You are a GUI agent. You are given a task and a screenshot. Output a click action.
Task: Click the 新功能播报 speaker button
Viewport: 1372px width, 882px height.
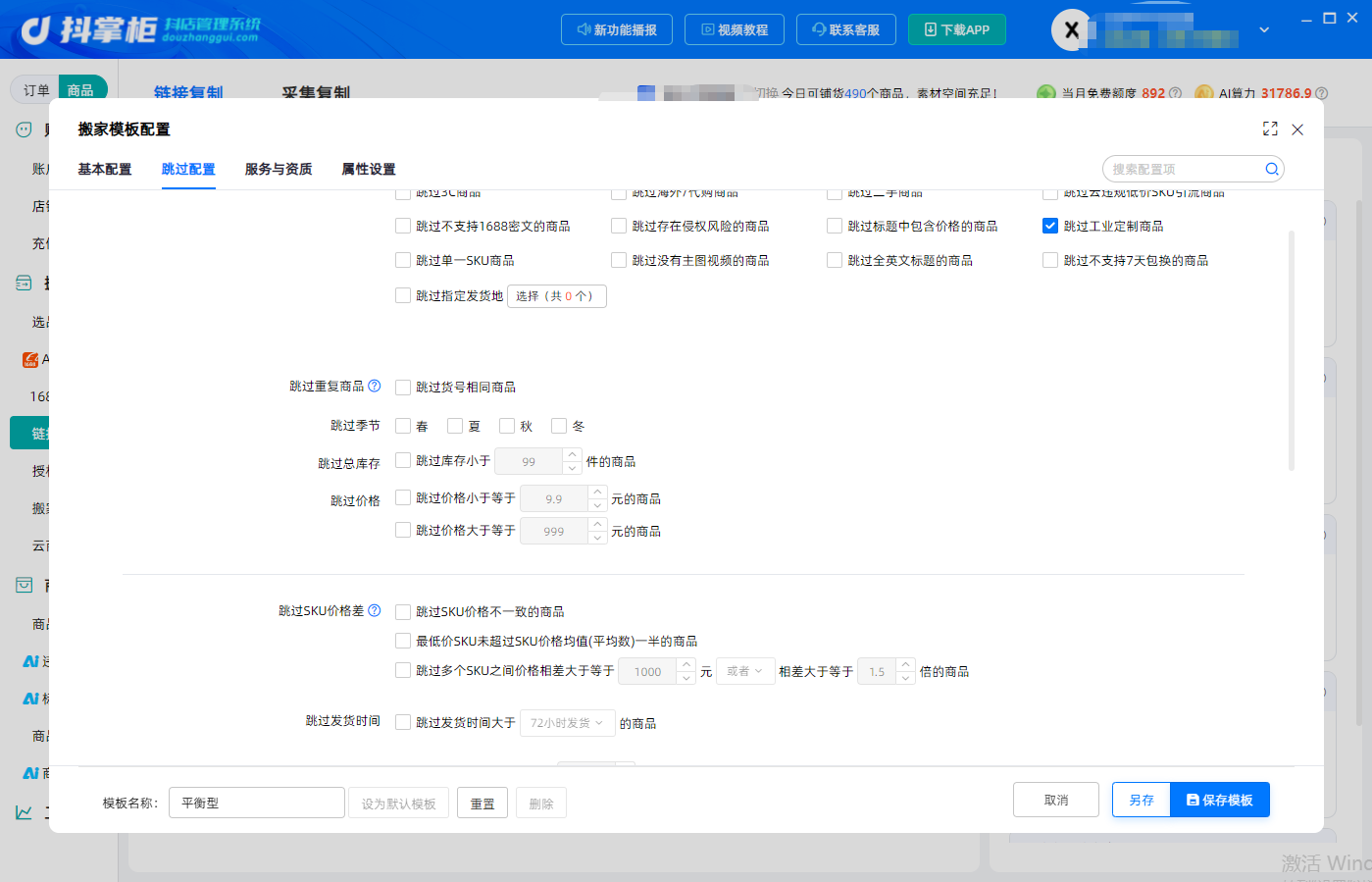tap(617, 29)
